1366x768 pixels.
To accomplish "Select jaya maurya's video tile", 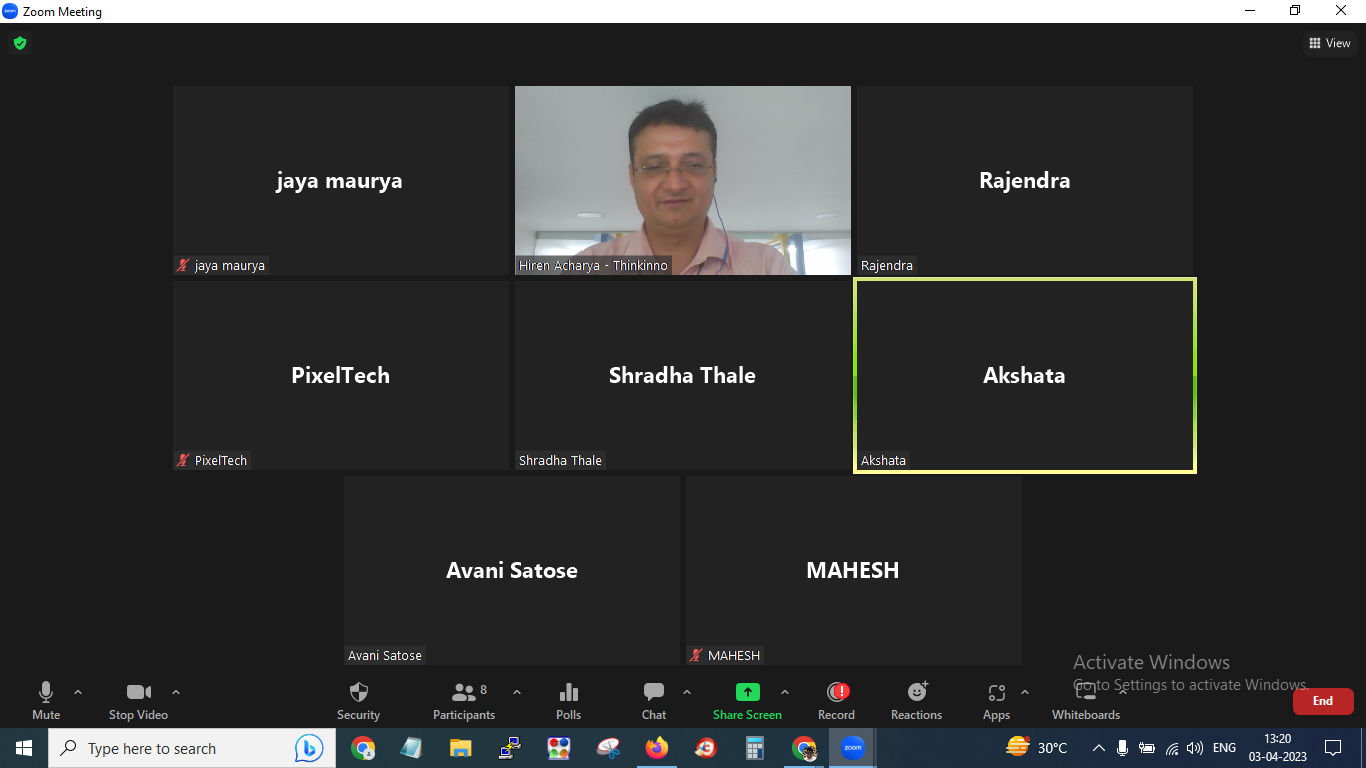I will pyautogui.click(x=341, y=180).
